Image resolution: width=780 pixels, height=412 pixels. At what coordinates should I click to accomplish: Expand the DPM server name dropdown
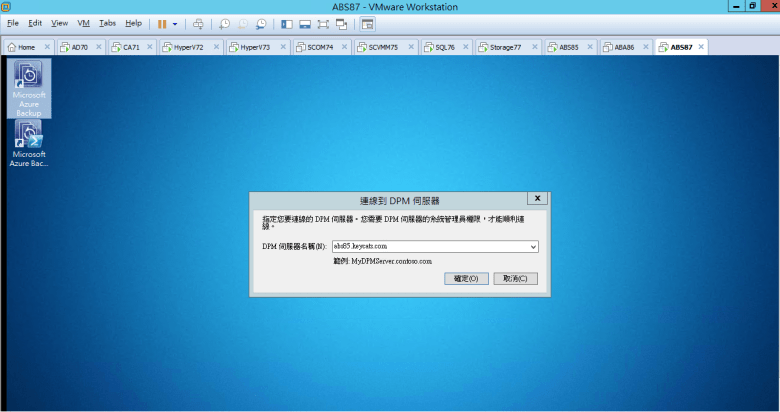pos(533,246)
